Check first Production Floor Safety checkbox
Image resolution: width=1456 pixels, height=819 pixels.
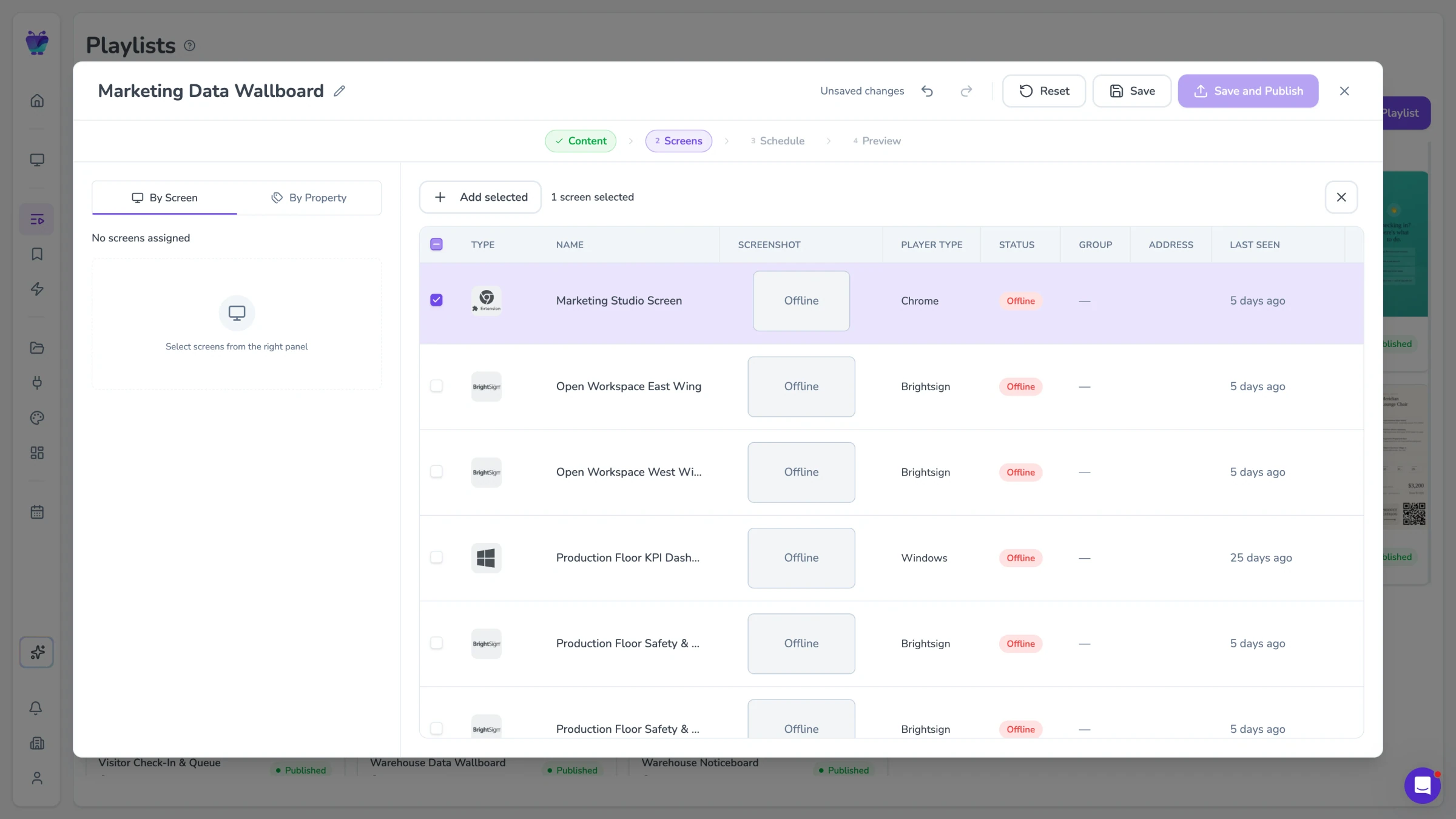(x=436, y=642)
